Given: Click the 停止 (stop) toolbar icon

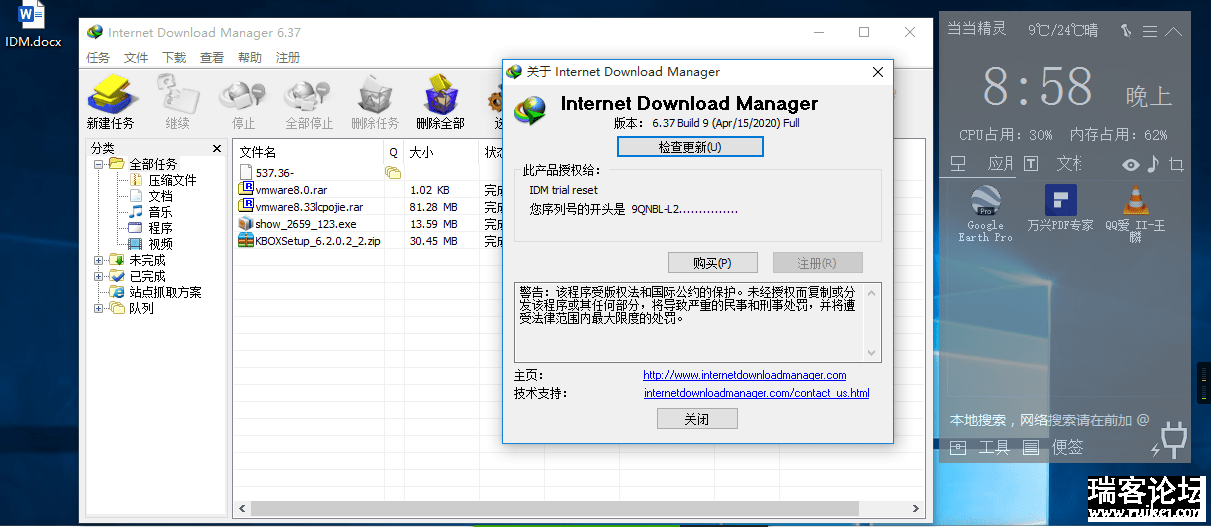Looking at the screenshot, I should pyautogui.click(x=243, y=101).
